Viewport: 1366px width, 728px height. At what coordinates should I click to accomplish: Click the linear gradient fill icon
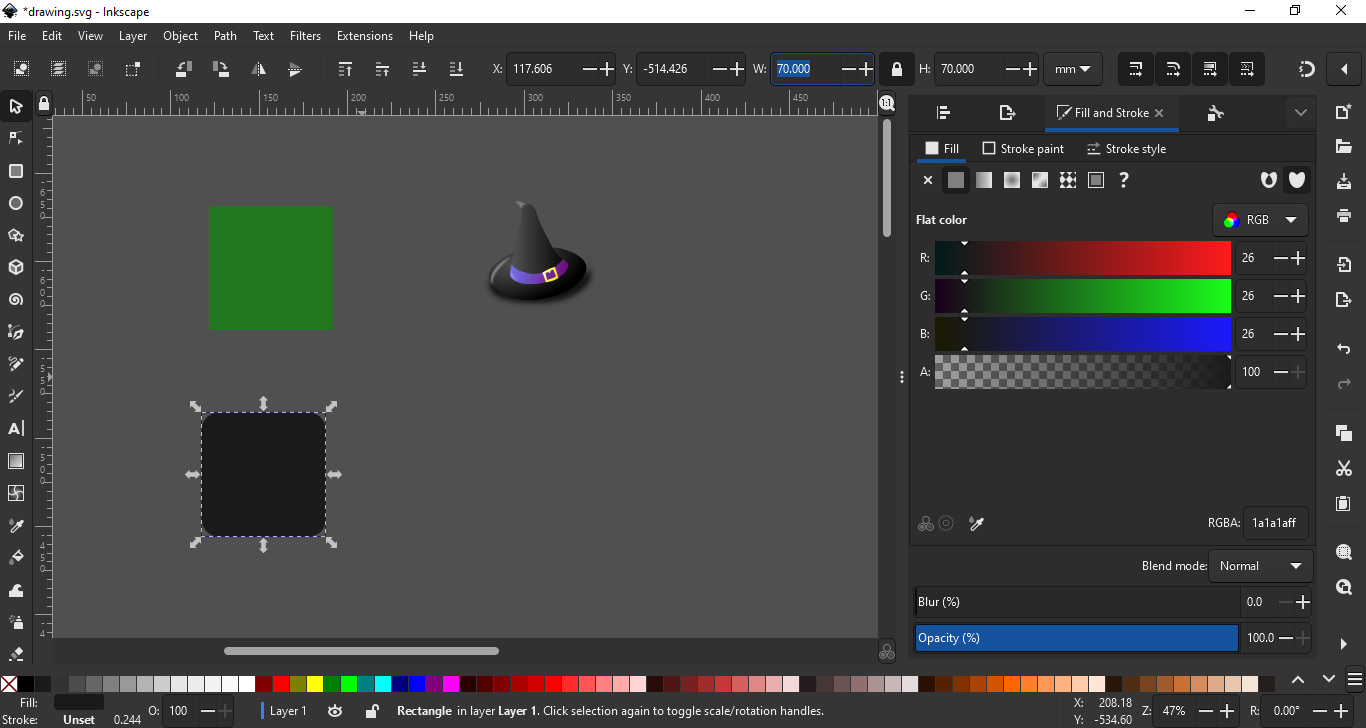(x=984, y=180)
